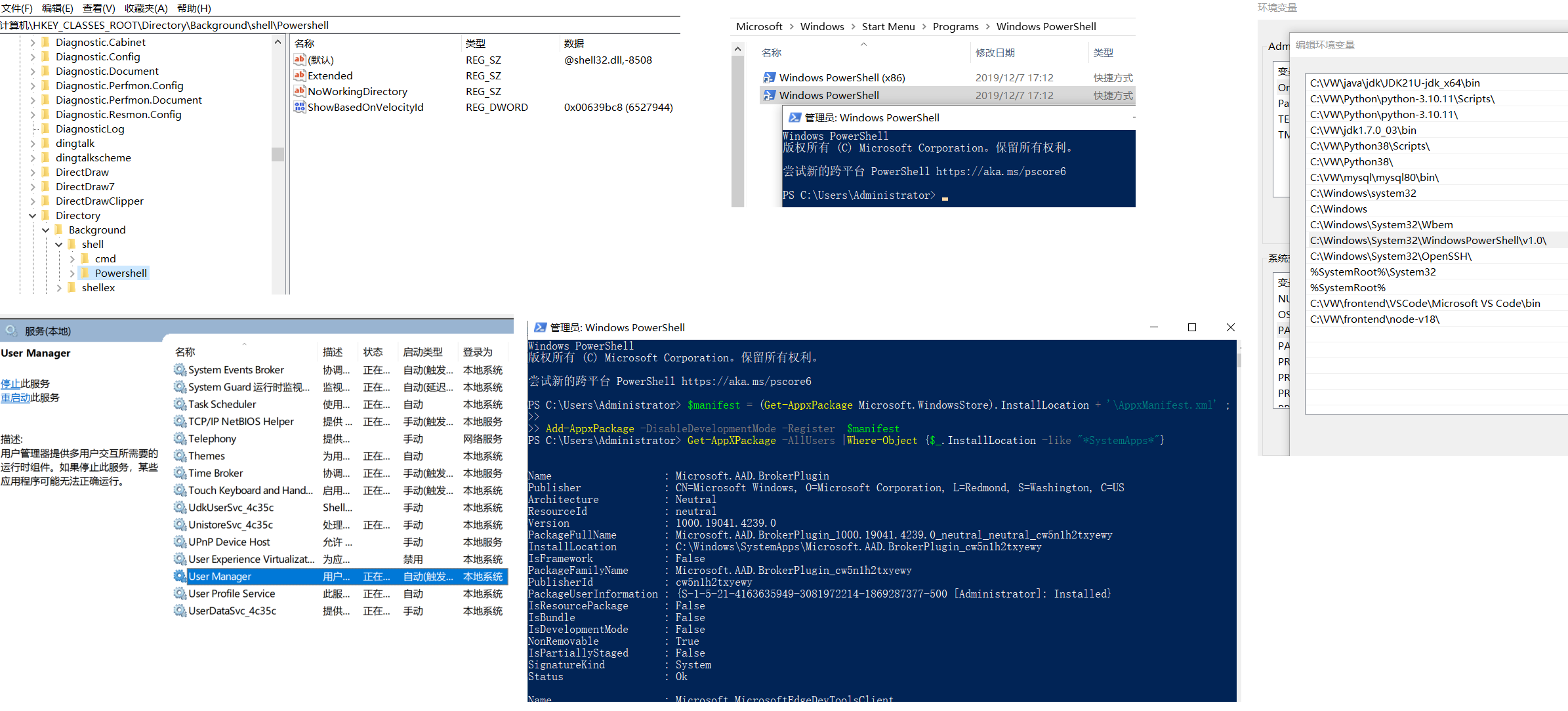Expand the shellex registry key
1568x711 pixels.
click(59, 287)
